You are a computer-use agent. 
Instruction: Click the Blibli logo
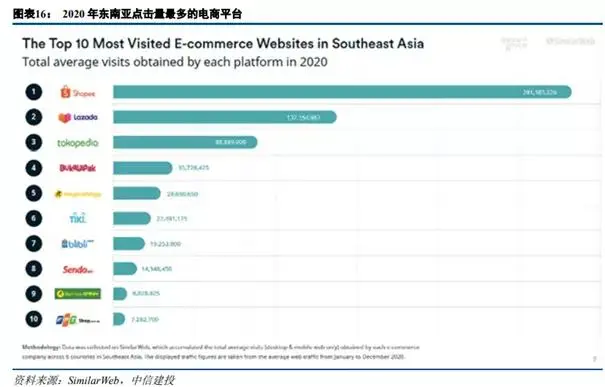pyautogui.click(x=78, y=243)
